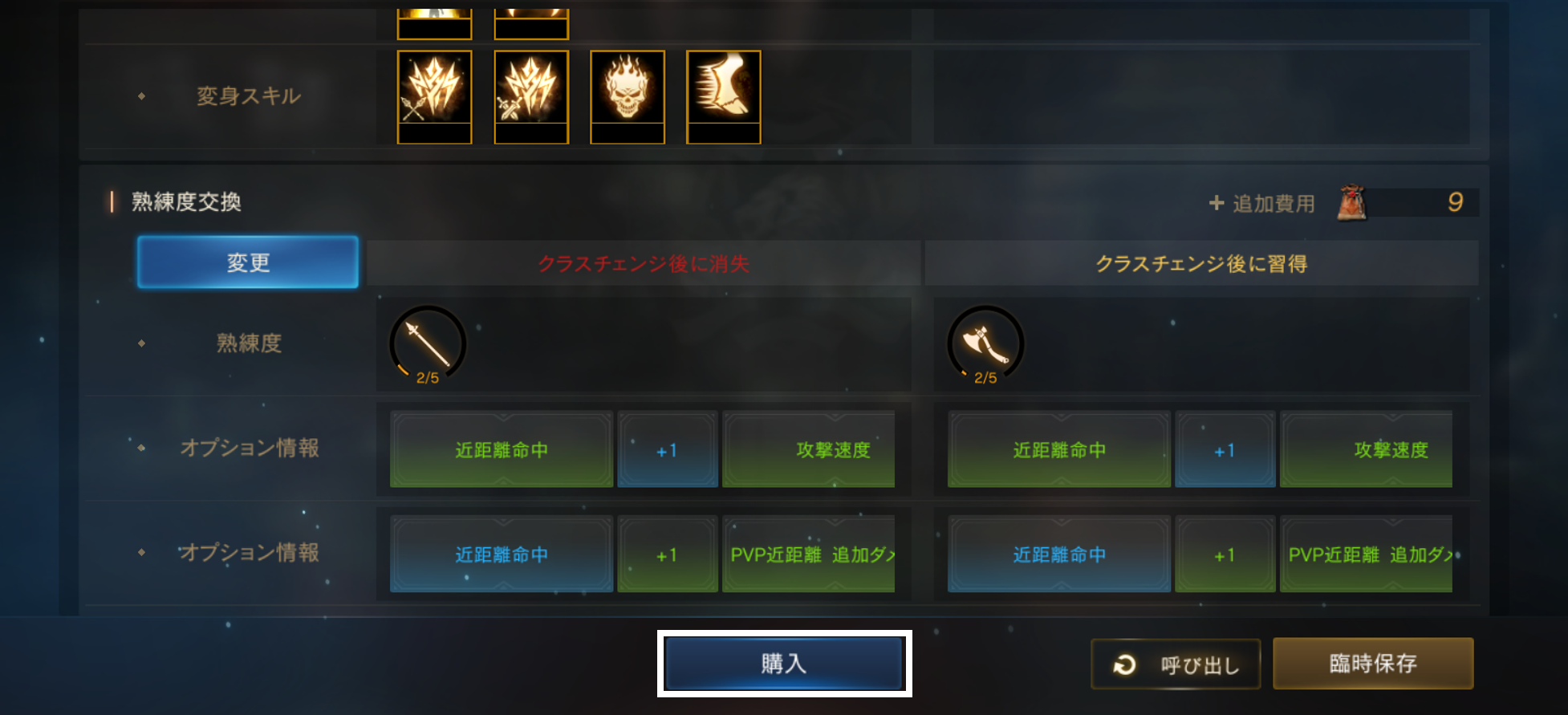Click the 購入 purchase button
The width and height of the screenshot is (1568, 715).
point(784,664)
